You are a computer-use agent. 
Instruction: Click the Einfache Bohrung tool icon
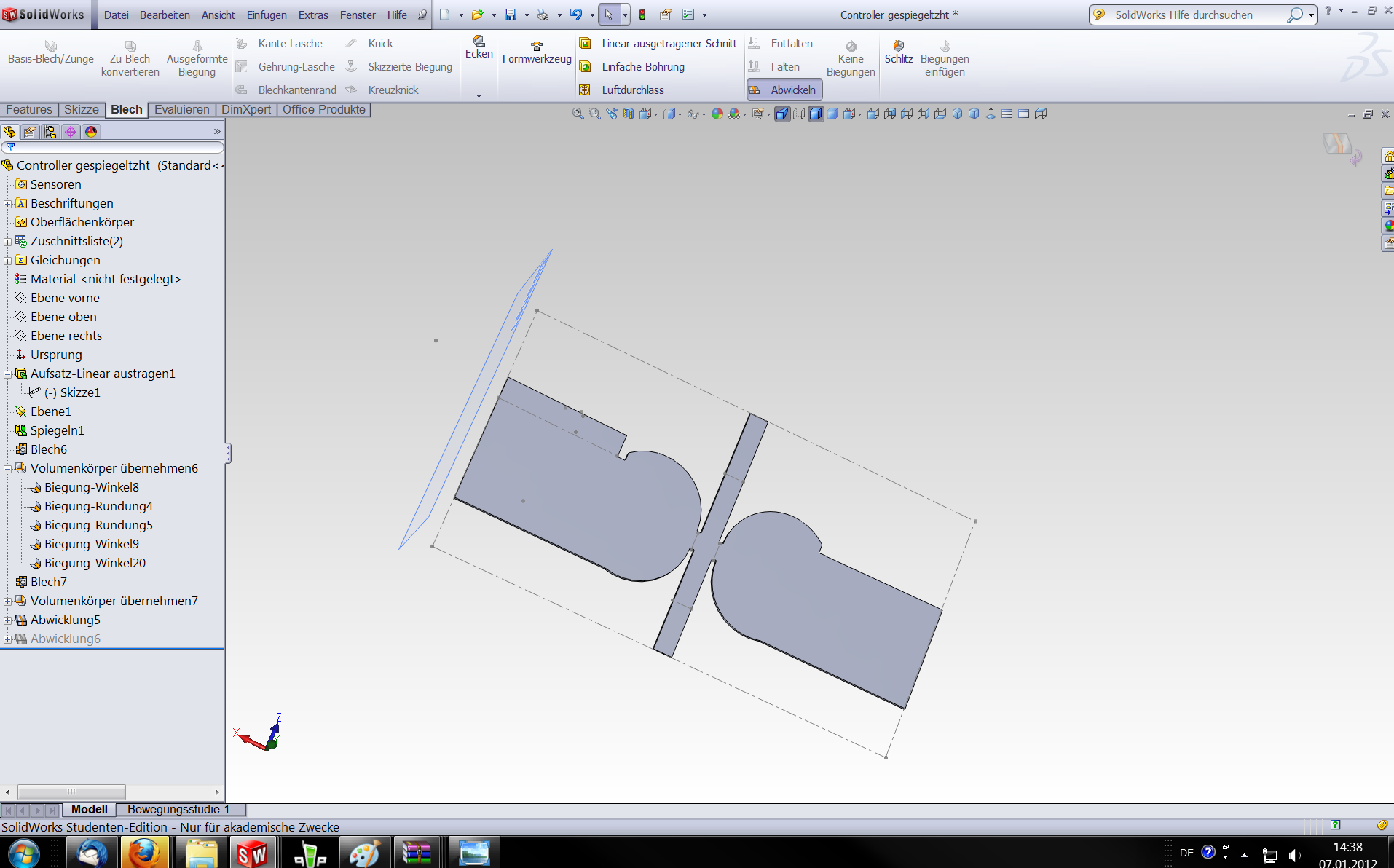click(585, 67)
